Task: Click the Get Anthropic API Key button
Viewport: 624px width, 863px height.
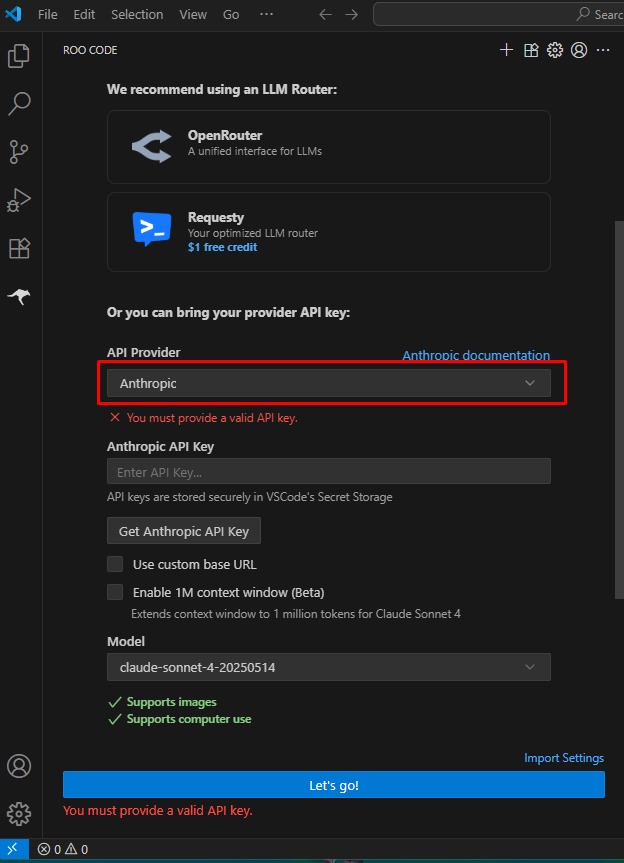Action: coord(183,531)
